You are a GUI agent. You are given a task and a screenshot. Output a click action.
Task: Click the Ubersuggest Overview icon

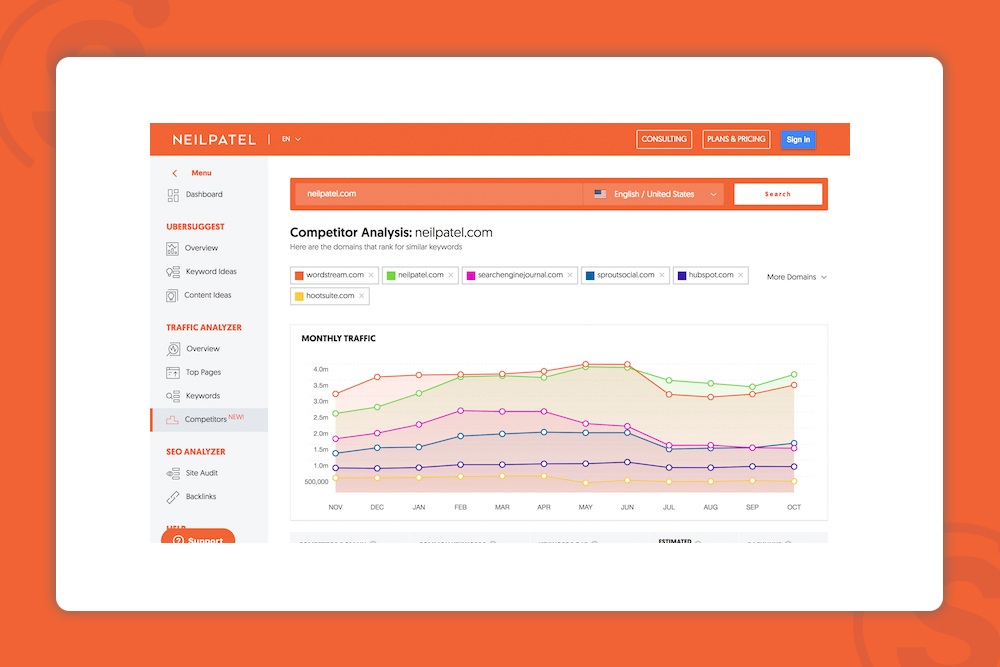pyautogui.click(x=173, y=248)
